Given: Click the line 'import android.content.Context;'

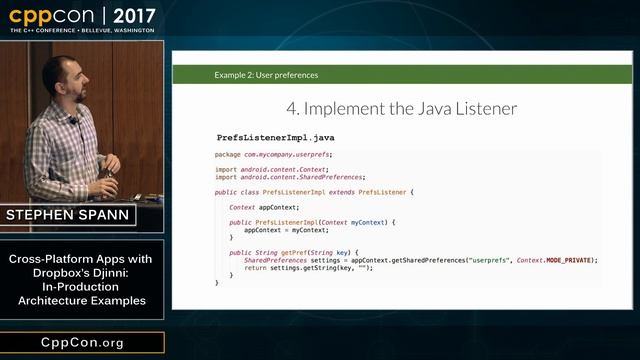Looking at the screenshot, I should click(272, 169).
